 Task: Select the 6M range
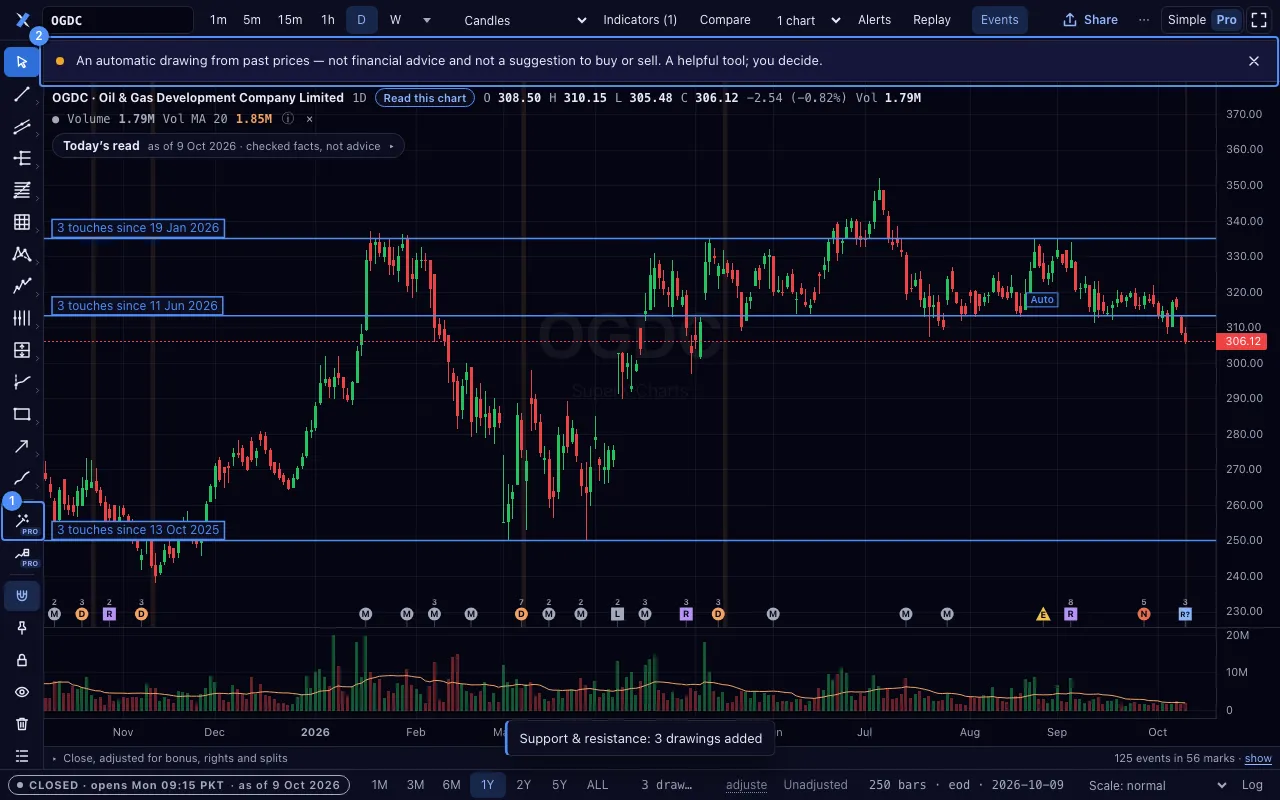[x=451, y=785]
